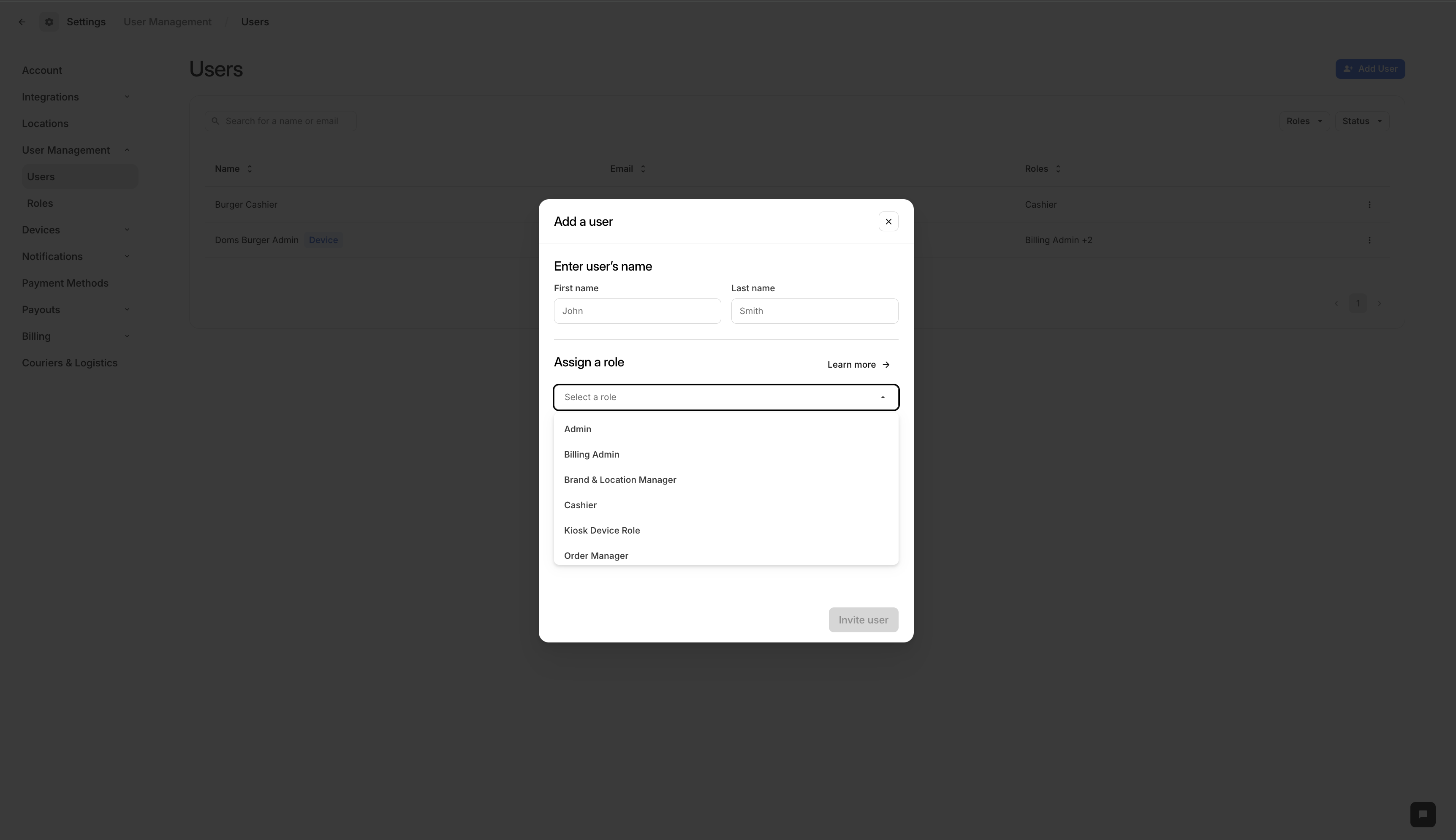Click Cashier in the Roles column
The width and height of the screenshot is (1456, 840).
click(x=1040, y=205)
